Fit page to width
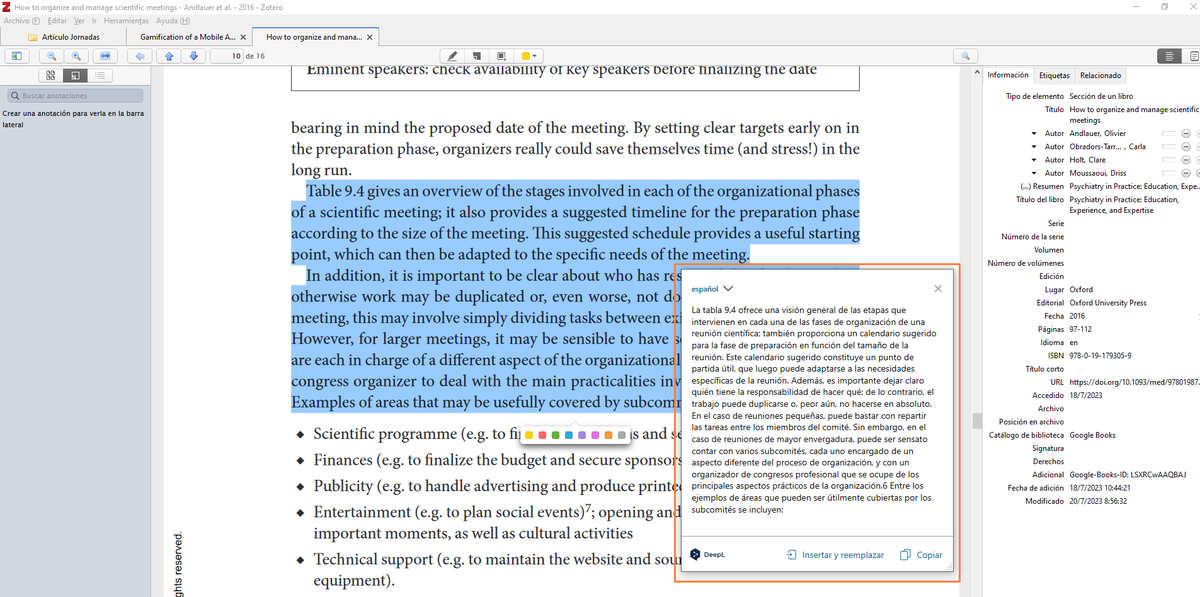Viewport: 1200px width, 597px height. pyautogui.click(x=107, y=56)
